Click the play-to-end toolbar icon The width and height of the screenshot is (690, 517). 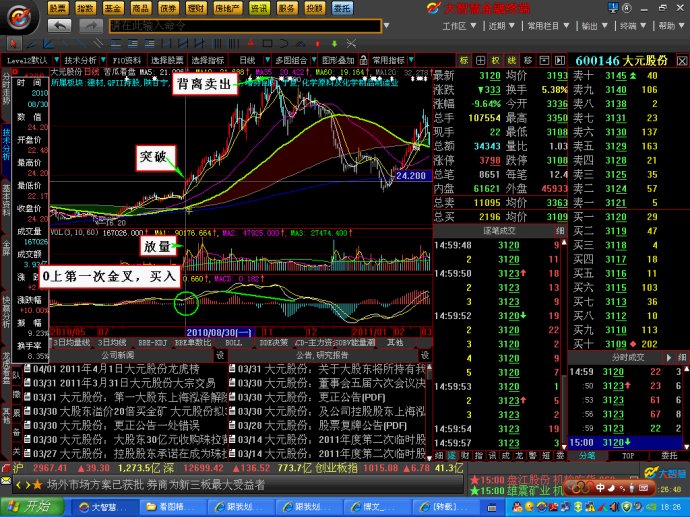click(560, 60)
